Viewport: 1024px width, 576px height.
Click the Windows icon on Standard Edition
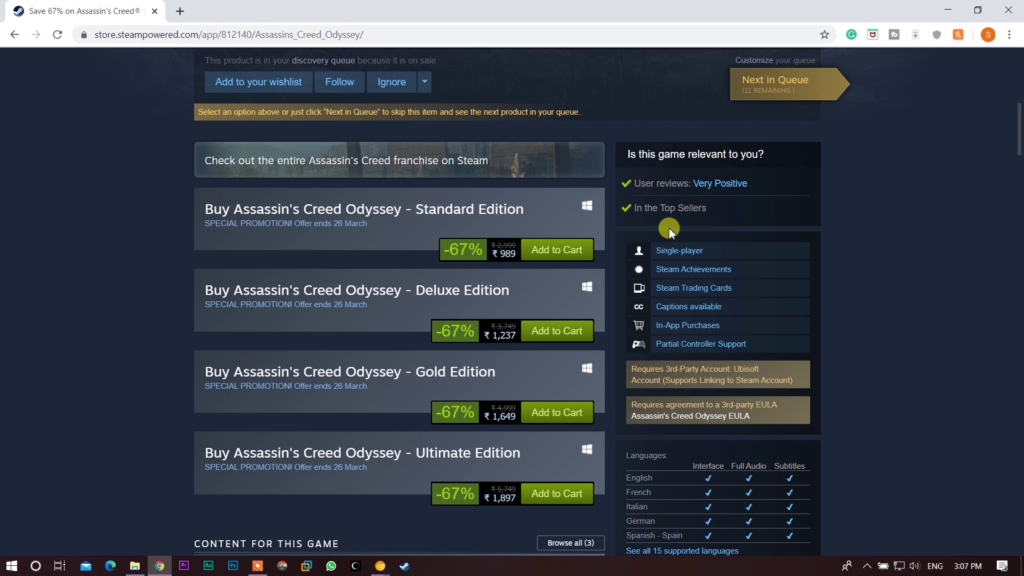pos(587,206)
